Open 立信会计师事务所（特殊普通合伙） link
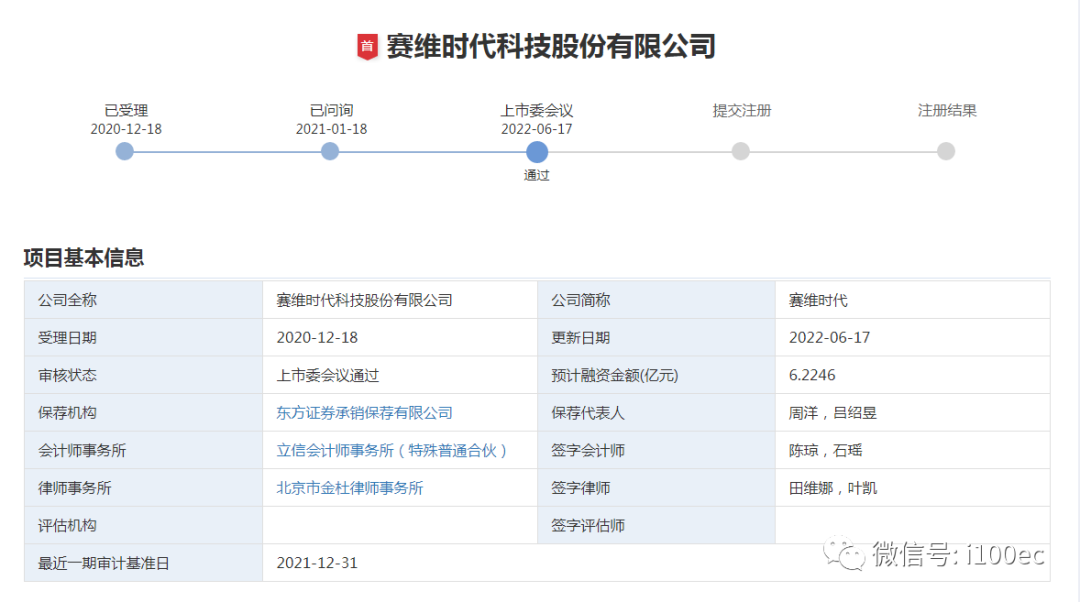 point(392,450)
